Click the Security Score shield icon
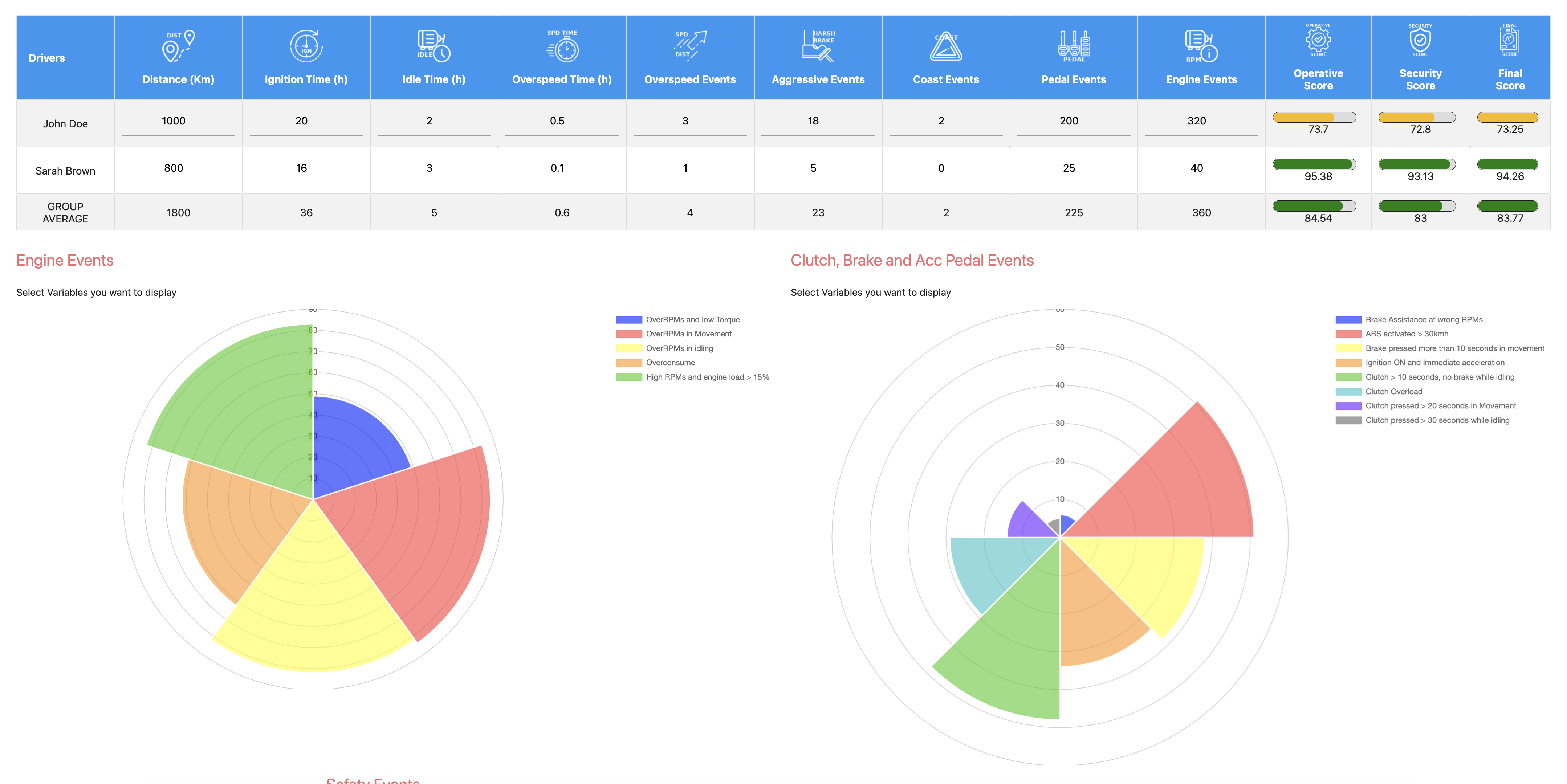 click(1420, 40)
